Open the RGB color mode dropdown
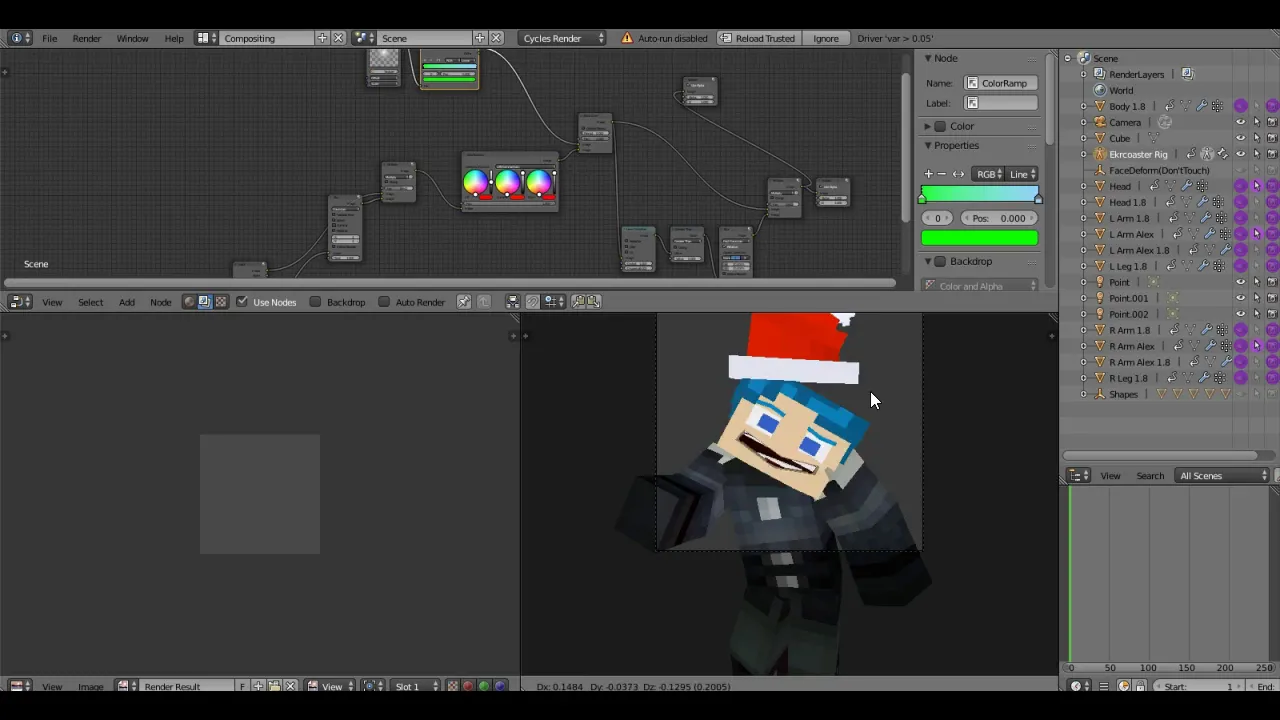Screen dimensions: 1280x720 pyautogui.click(x=989, y=174)
